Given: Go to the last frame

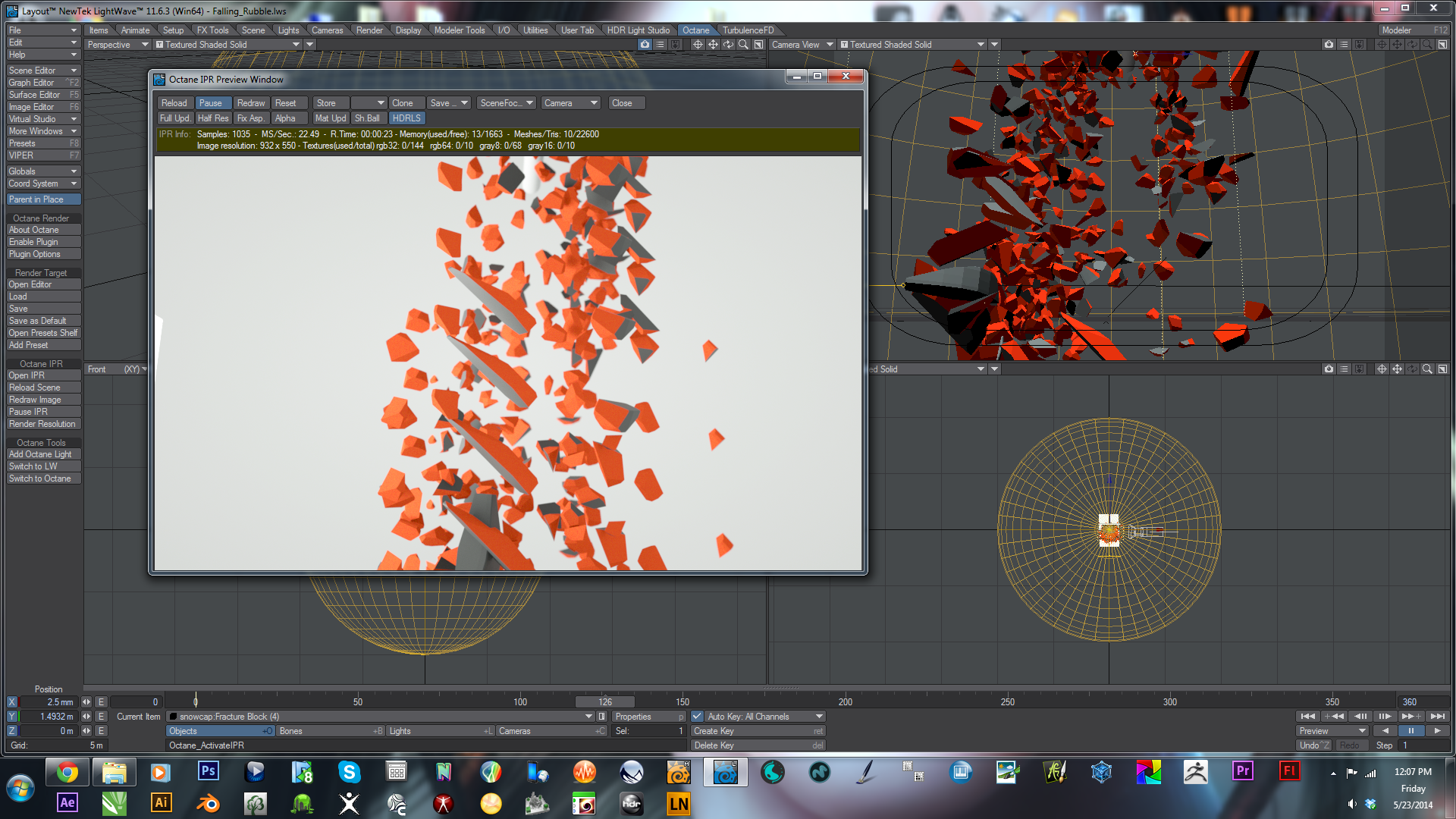Looking at the screenshot, I should [x=1437, y=716].
